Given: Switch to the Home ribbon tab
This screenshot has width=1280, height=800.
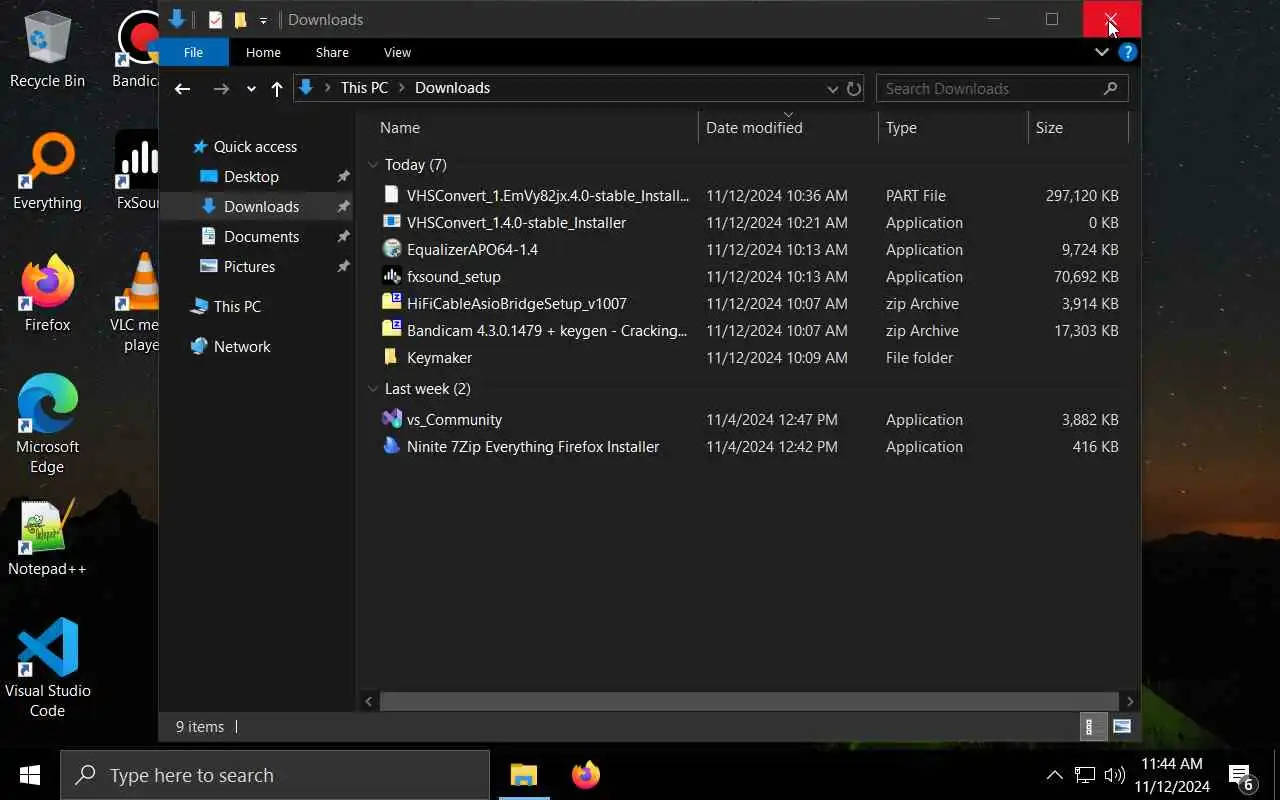Looking at the screenshot, I should coord(263,52).
